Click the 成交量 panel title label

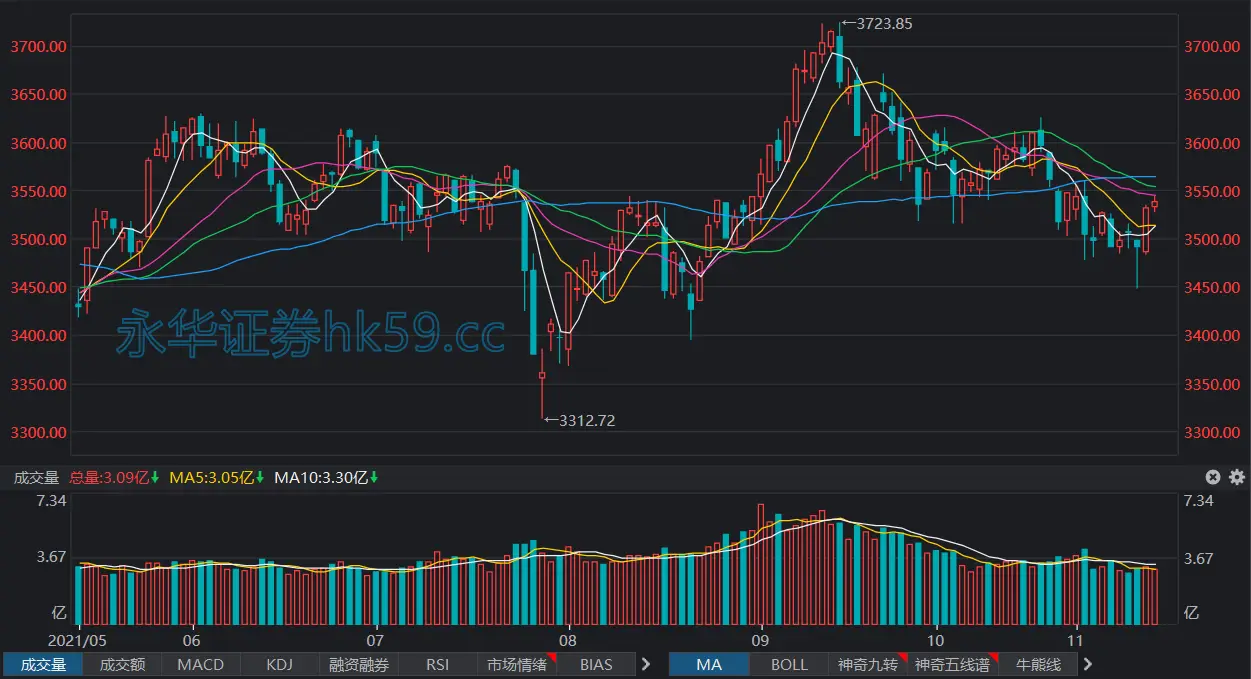pyautogui.click(x=36, y=478)
